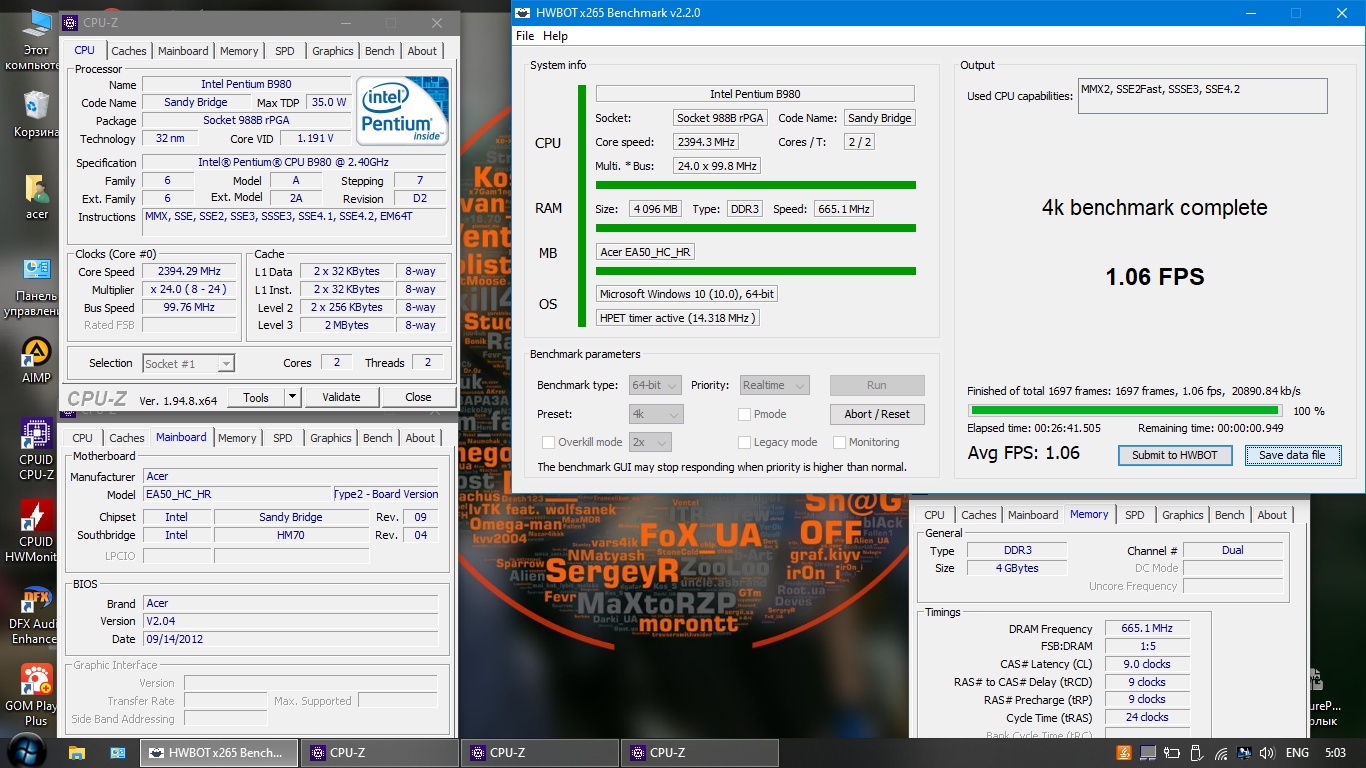Image resolution: width=1366 pixels, height=768 pixels.
Task: Click the Acer EA50_HC_HR motherboard field in HWBOT
Action: 645,252
